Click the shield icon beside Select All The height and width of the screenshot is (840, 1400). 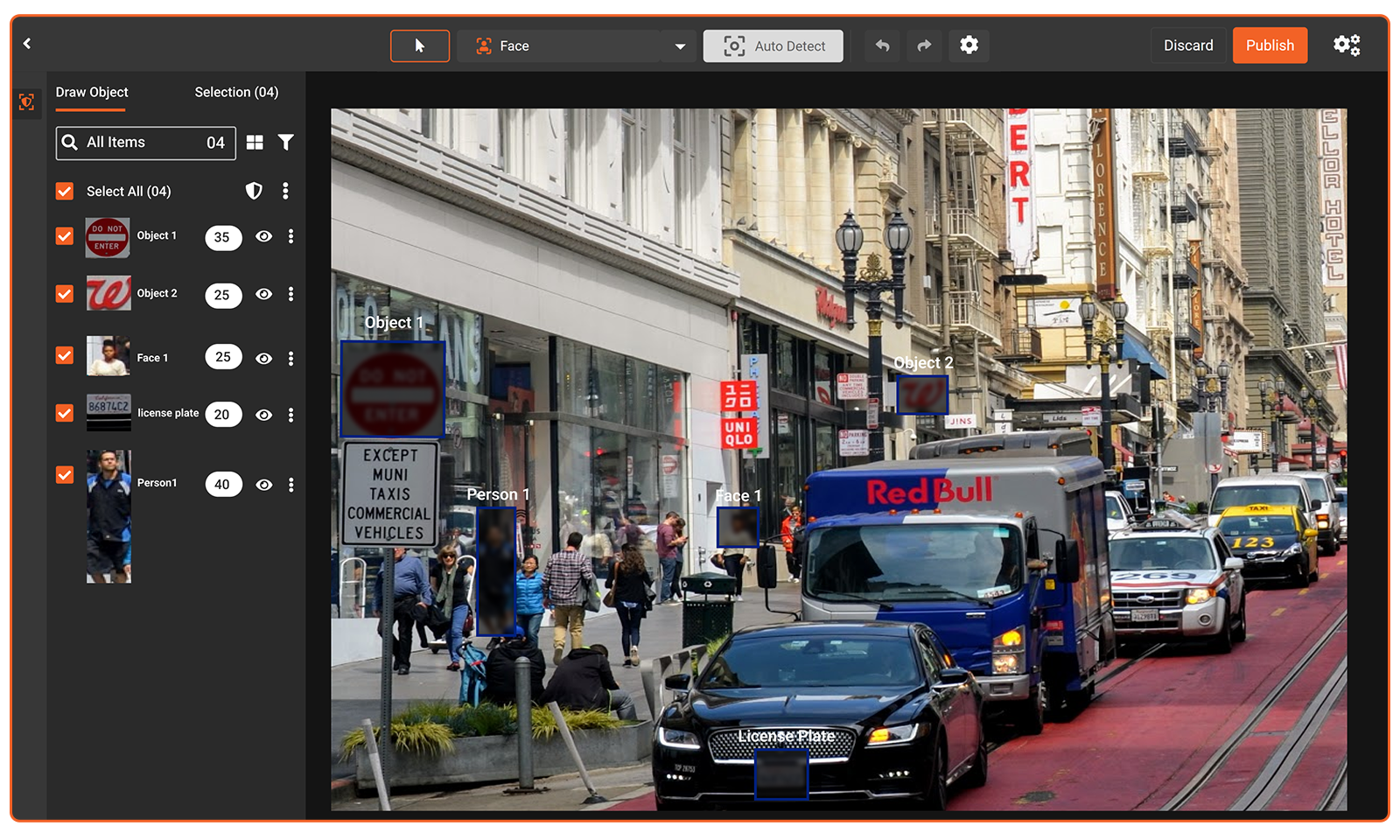click(x=254, y=191)
